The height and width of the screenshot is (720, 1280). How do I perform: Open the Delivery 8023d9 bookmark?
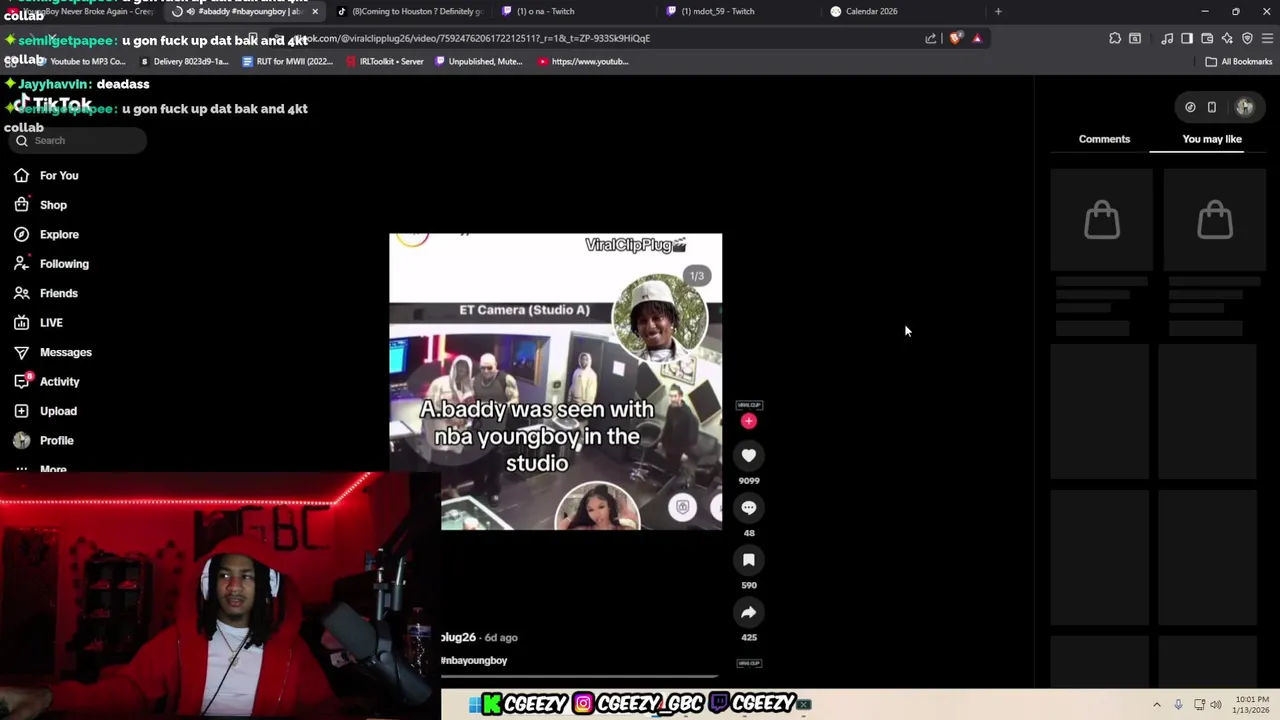(184, 61)
